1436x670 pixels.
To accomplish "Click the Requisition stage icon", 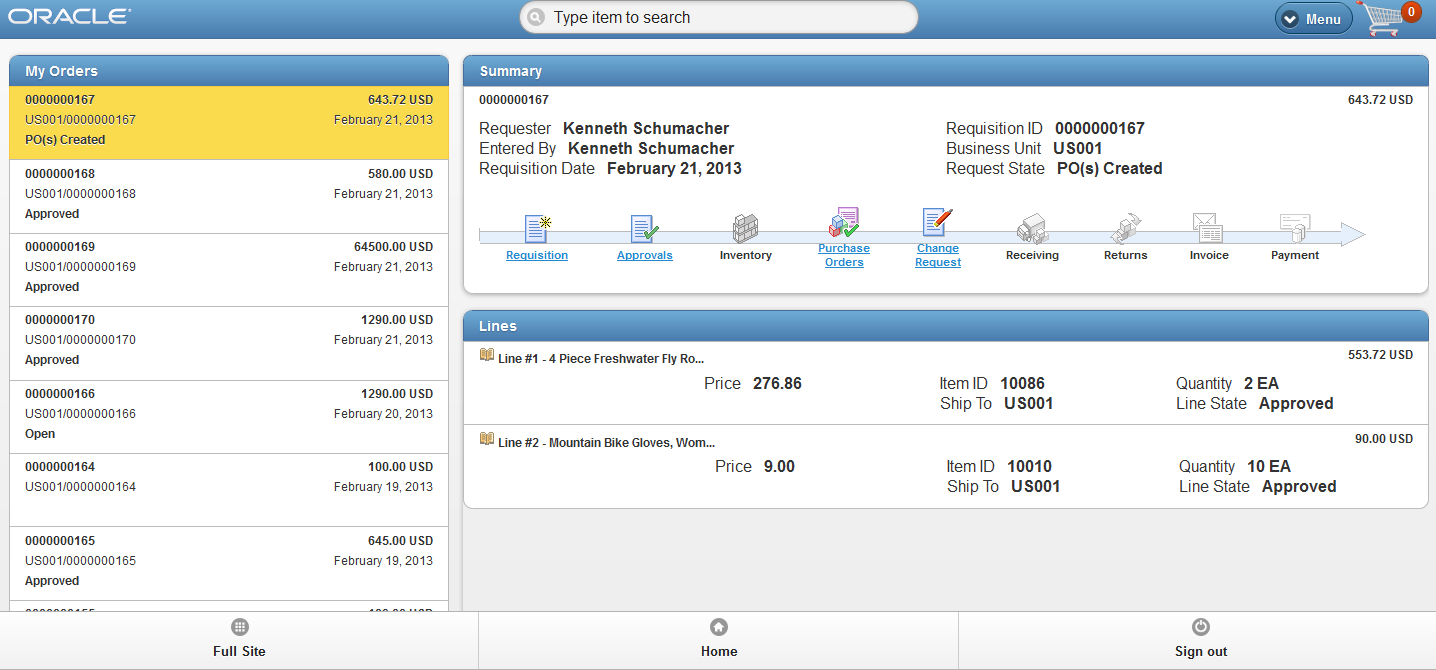I will (537, 229).
